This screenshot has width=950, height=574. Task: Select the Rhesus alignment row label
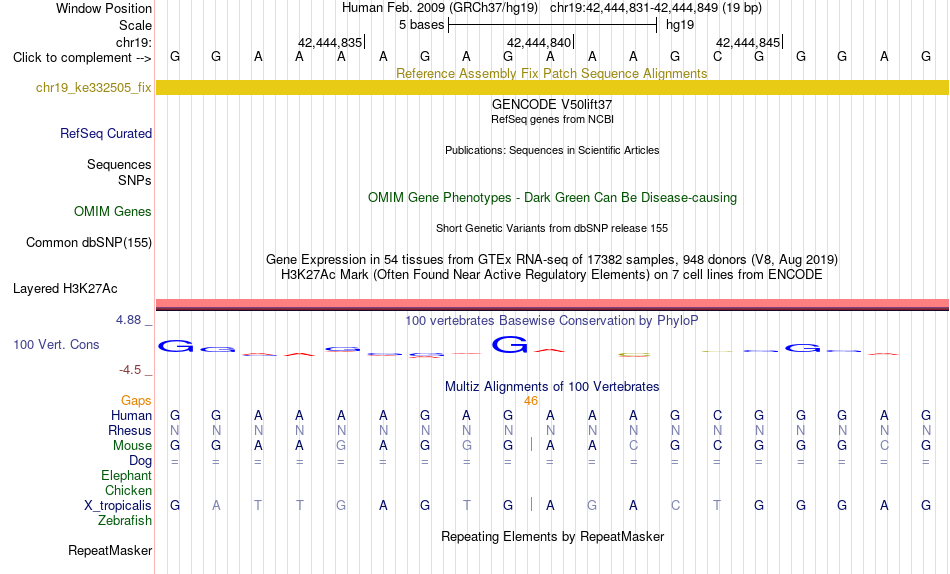tap(130, 431)
